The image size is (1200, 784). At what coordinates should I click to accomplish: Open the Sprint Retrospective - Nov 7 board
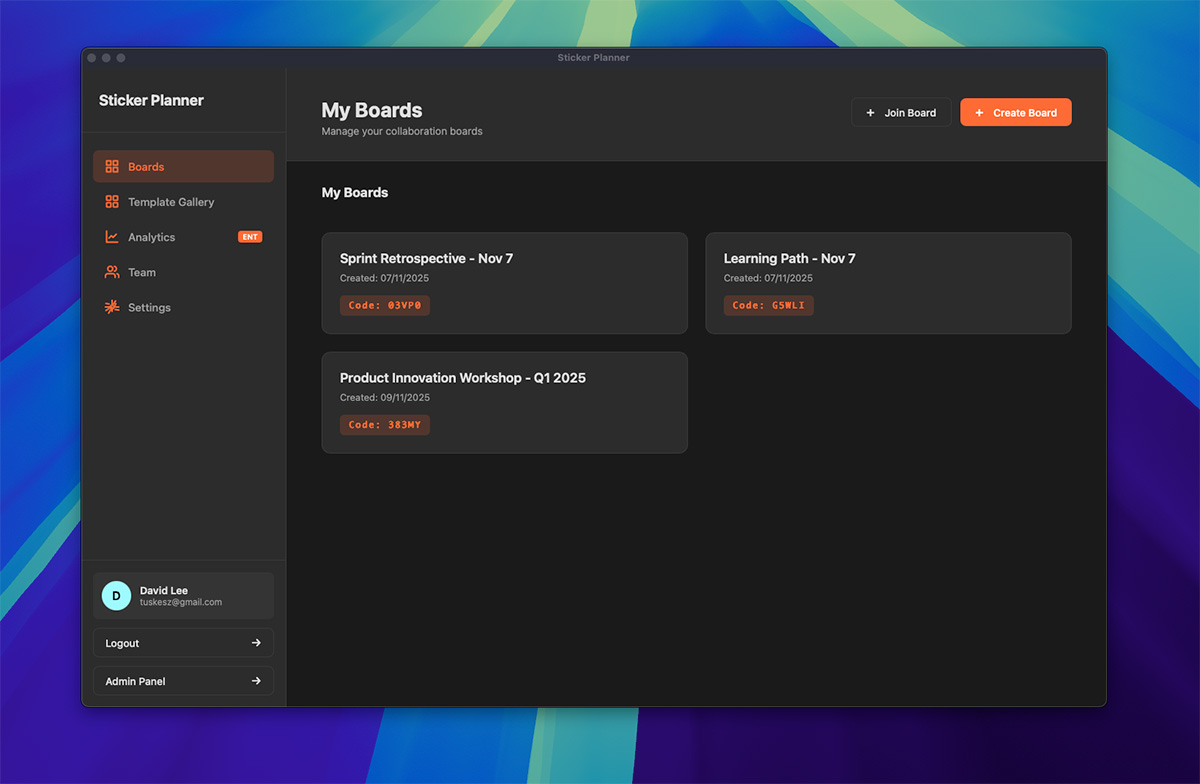504,283
